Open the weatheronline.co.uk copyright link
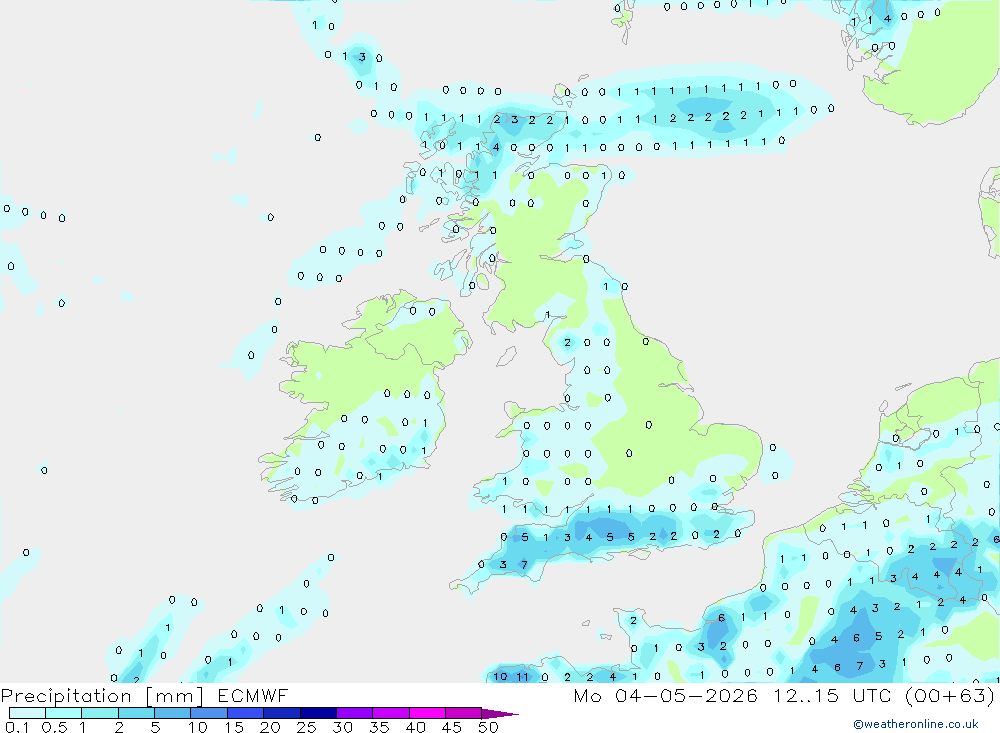Viewport: 1000px width, 733px height. click(x=916, y=724)
